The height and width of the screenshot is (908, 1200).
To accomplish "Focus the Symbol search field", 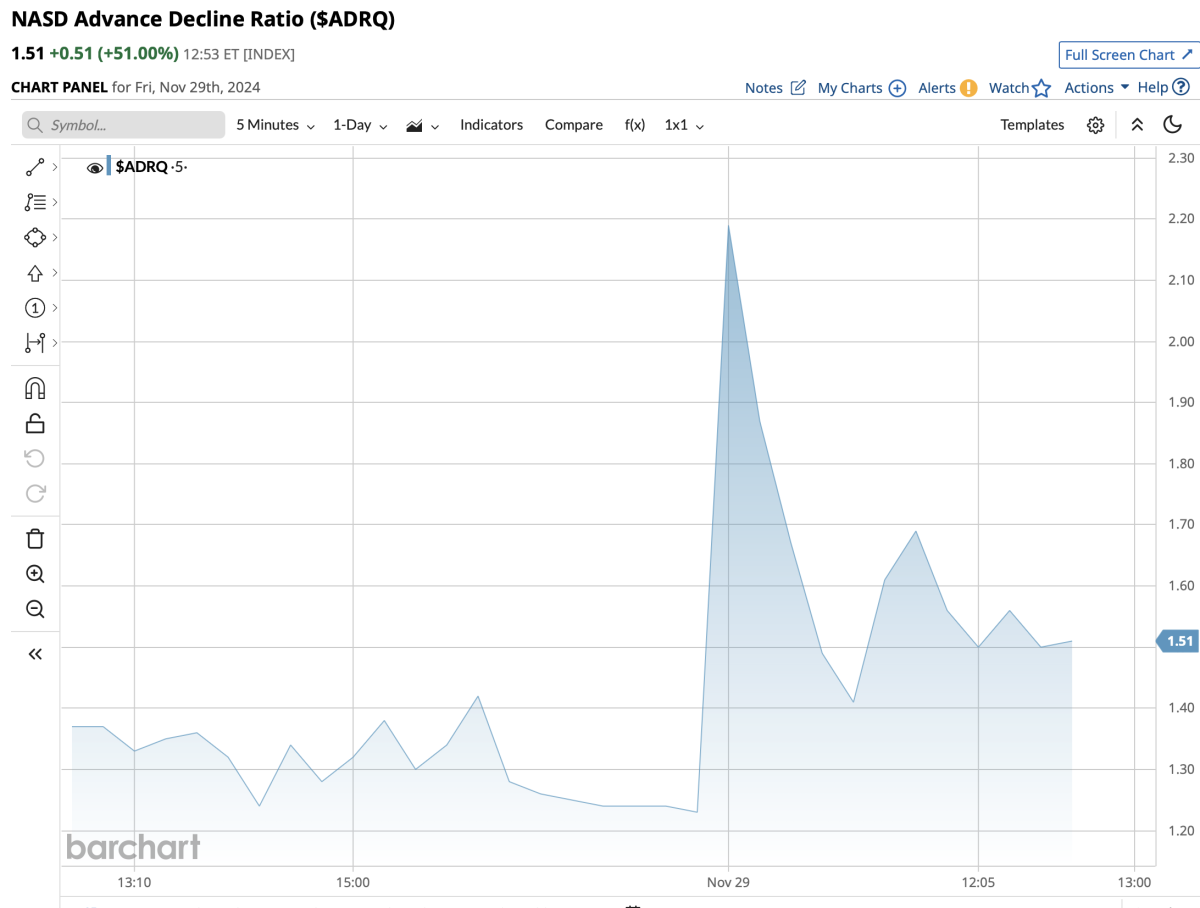I will coord(124,125).
